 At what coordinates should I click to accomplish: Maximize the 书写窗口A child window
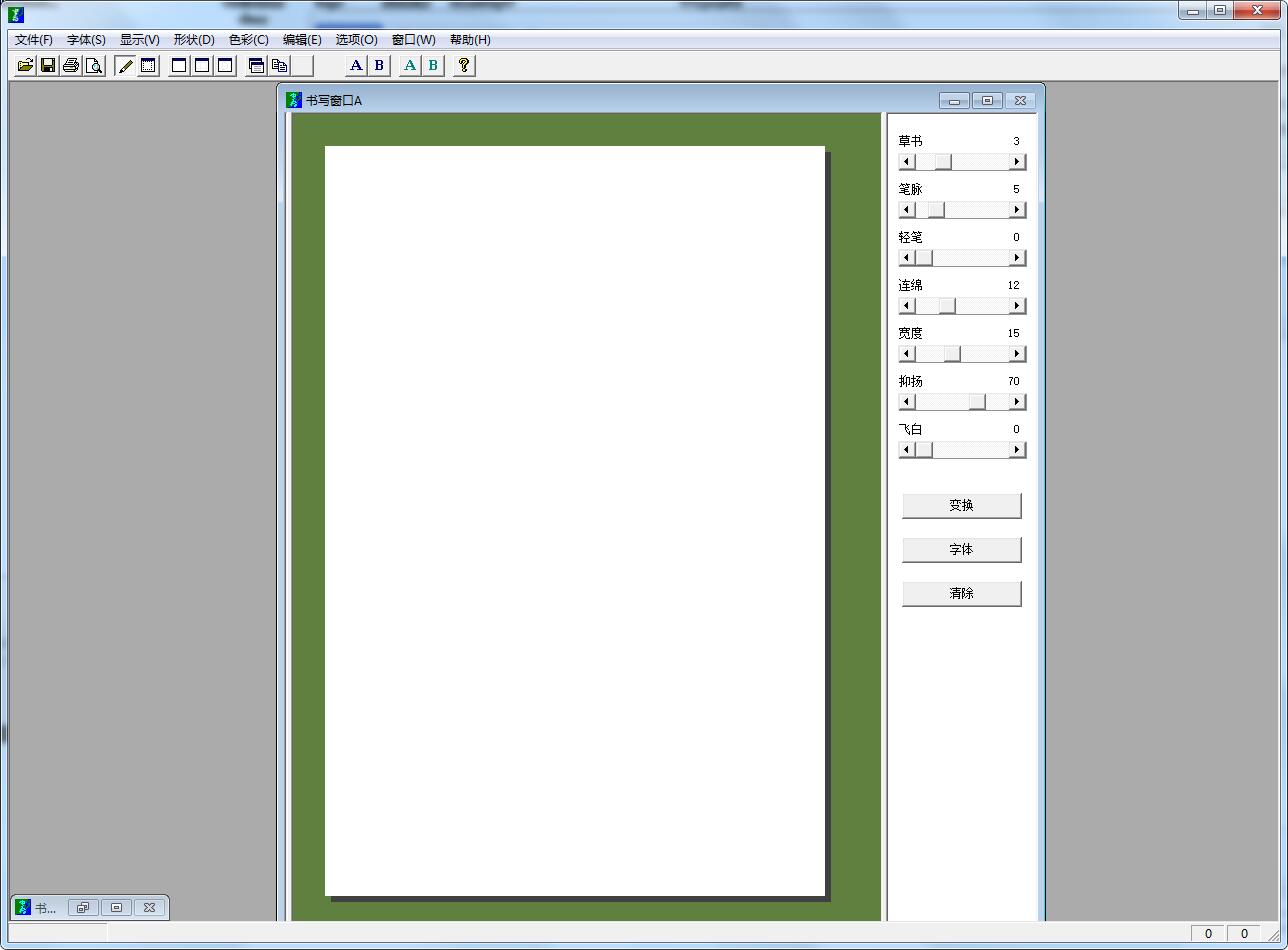point(987,100)
